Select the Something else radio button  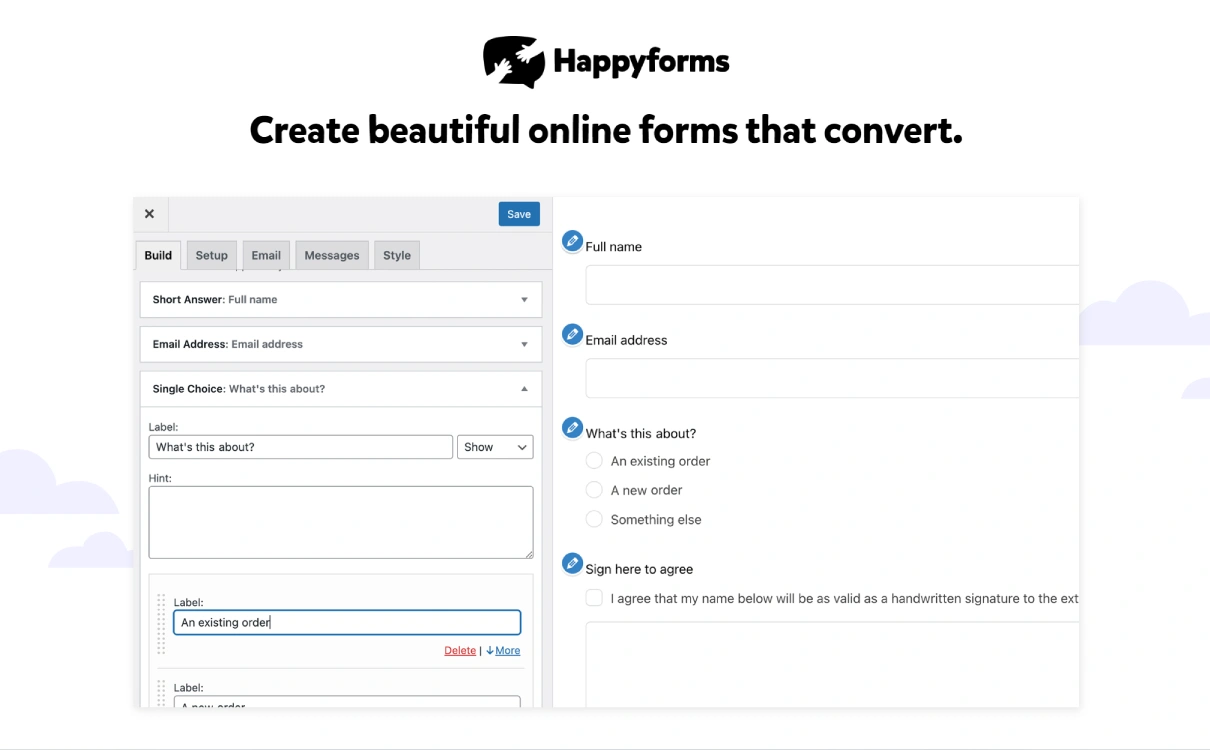click(594, 519)
